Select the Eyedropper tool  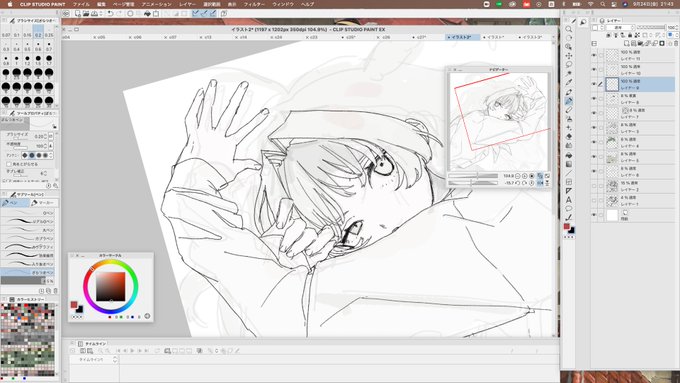(569, 82)
